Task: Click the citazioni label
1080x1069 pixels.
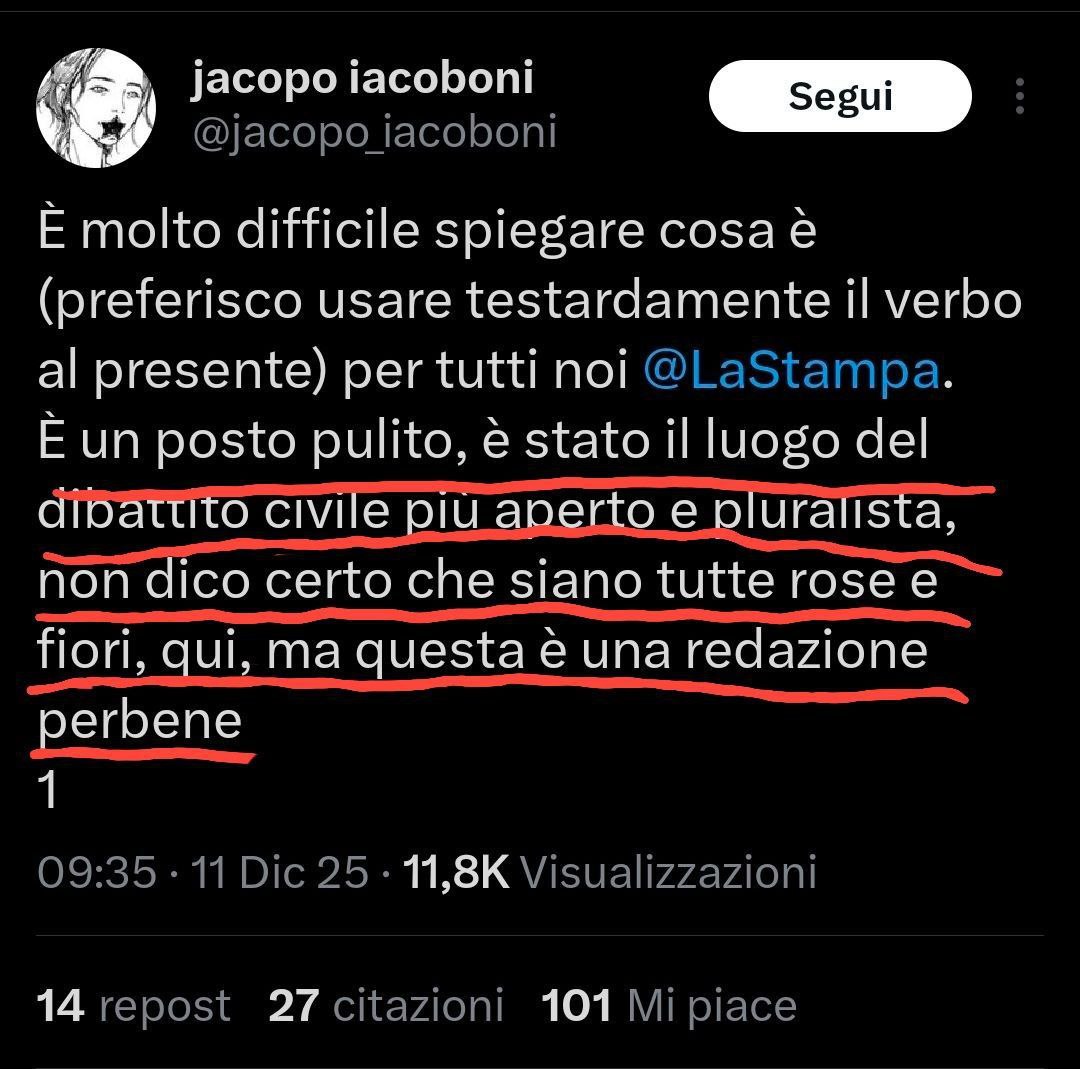Action: point(418,1006)
